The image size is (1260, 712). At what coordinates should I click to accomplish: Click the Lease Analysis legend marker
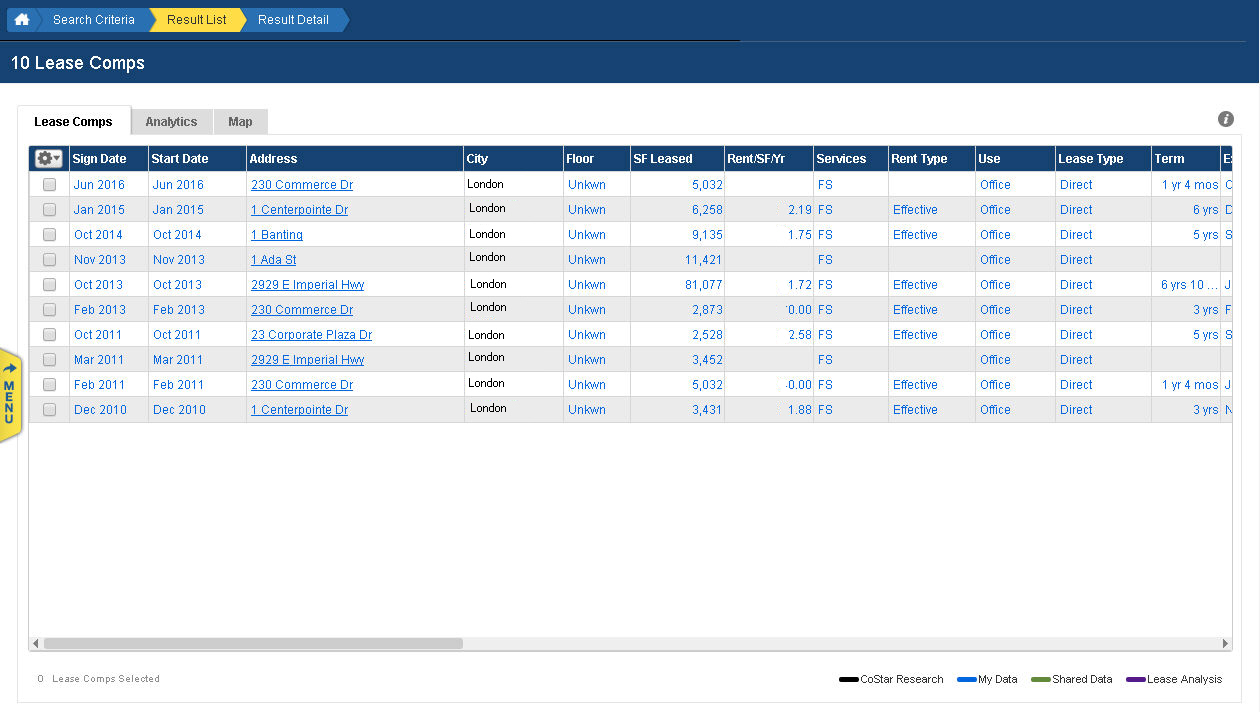1134,679
